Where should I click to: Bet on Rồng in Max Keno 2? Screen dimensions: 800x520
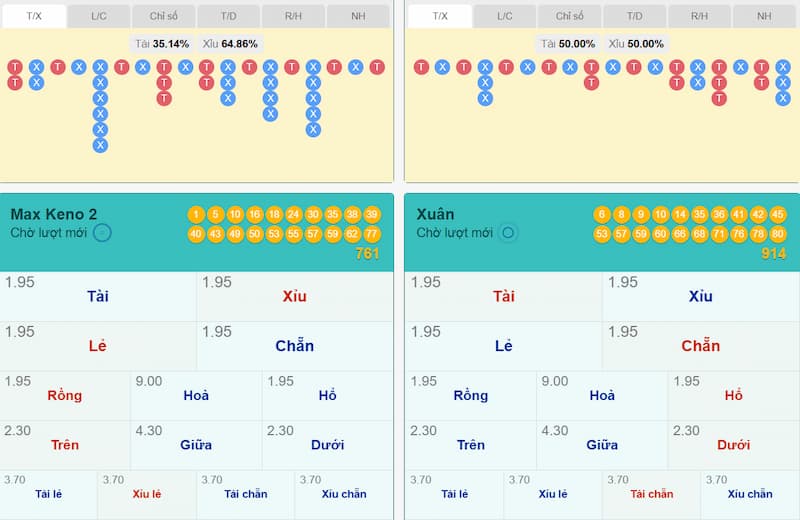pos(65,395)
